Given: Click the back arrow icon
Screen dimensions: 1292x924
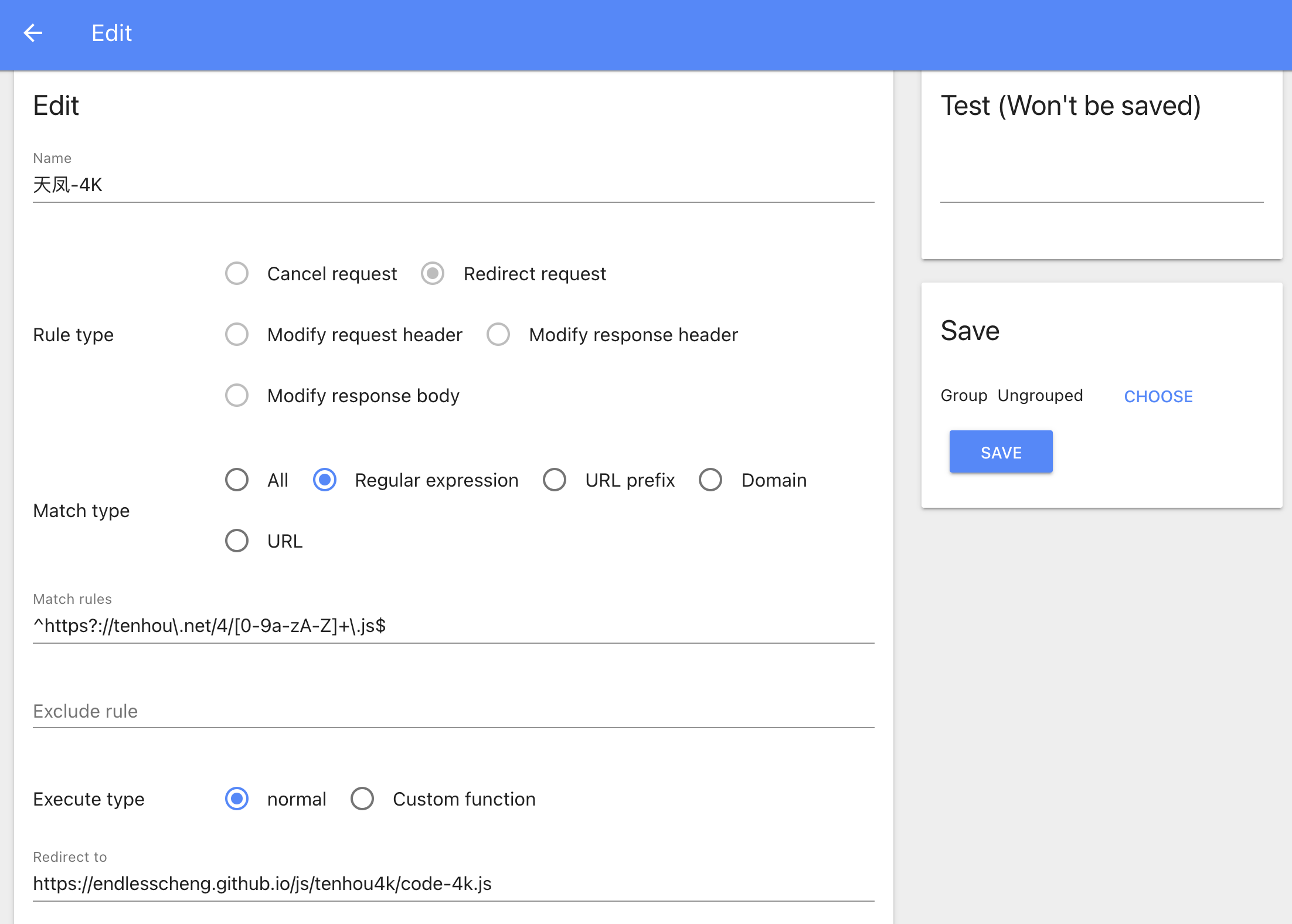Looking at the screenshot, I should click(x=33, y=33).
